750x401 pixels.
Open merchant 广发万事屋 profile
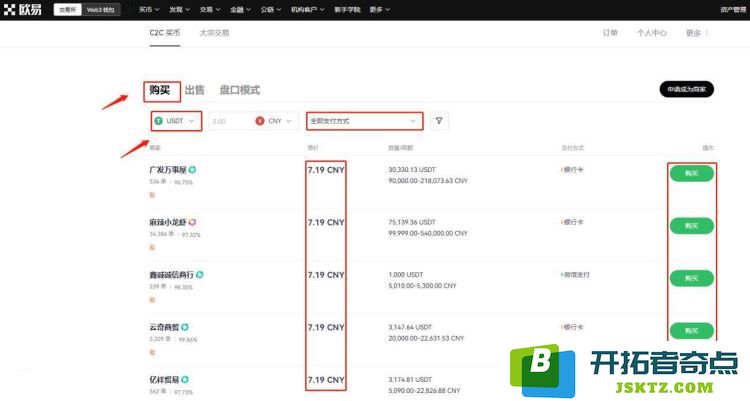[168, 169]
